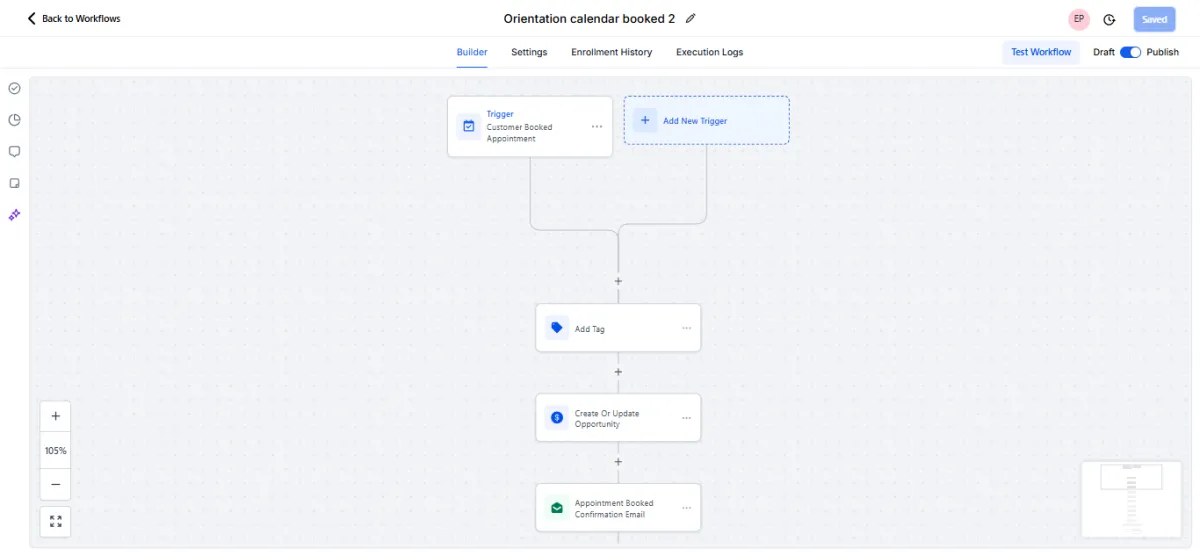Open the version history clock icon

(1109, 20)
